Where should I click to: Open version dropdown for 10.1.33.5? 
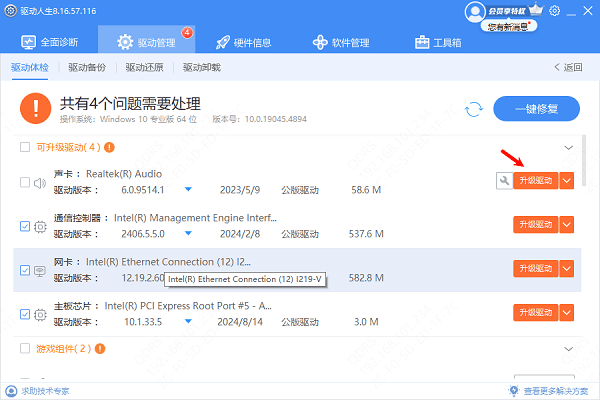[188, 321]
